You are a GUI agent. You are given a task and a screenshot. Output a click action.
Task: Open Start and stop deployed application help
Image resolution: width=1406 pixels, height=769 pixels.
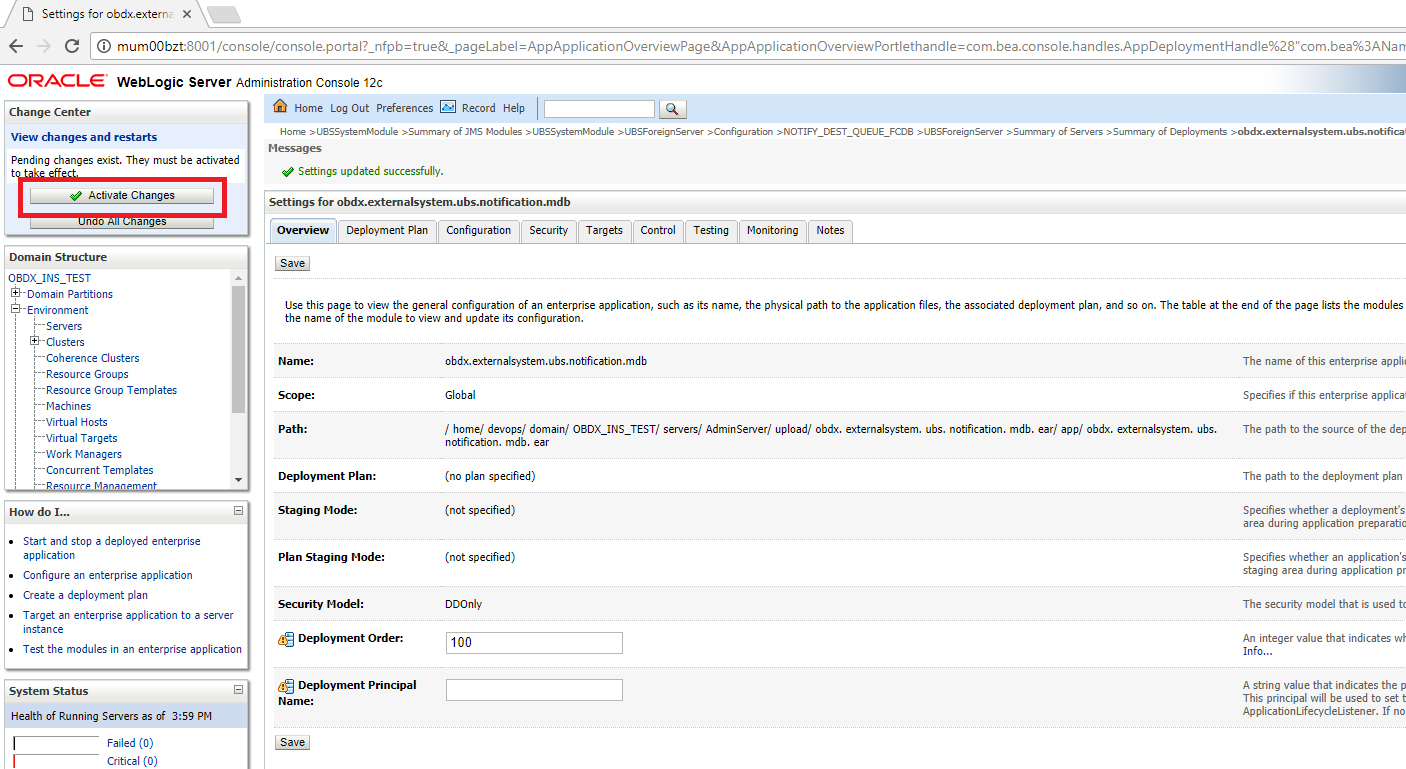[112, 548]
